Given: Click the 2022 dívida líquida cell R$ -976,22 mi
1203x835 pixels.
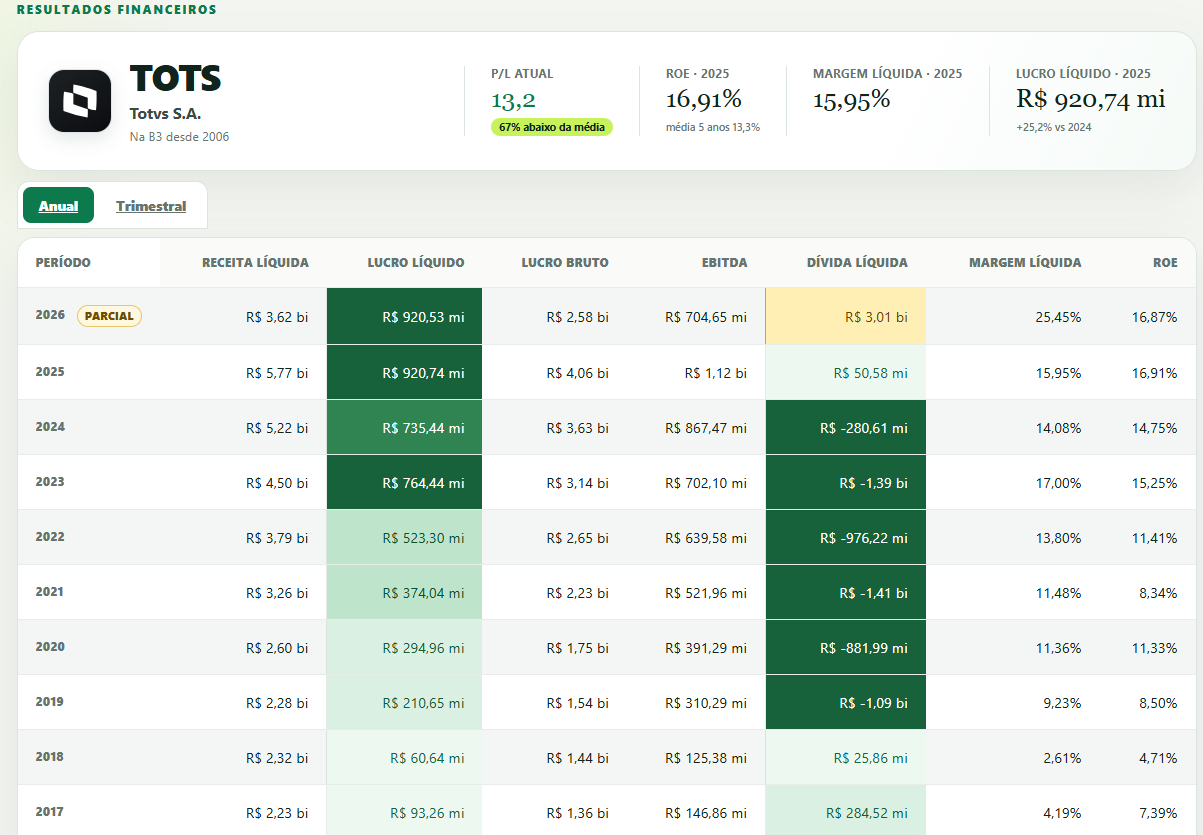Looking at the screenshot, I should 846,537.
